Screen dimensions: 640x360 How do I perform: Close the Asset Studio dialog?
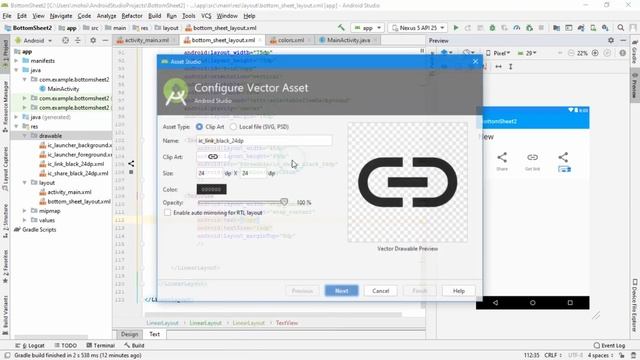pyautogui.click(x=475, y=61)
